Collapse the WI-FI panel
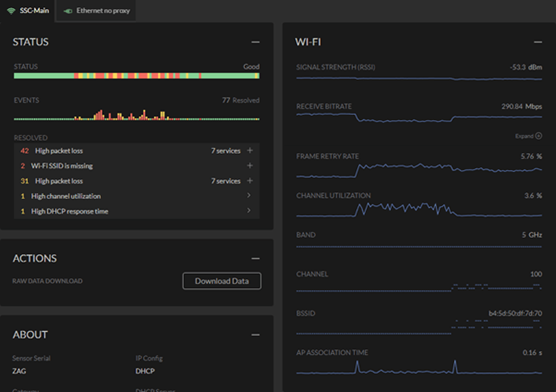 [x=538, y=42]
